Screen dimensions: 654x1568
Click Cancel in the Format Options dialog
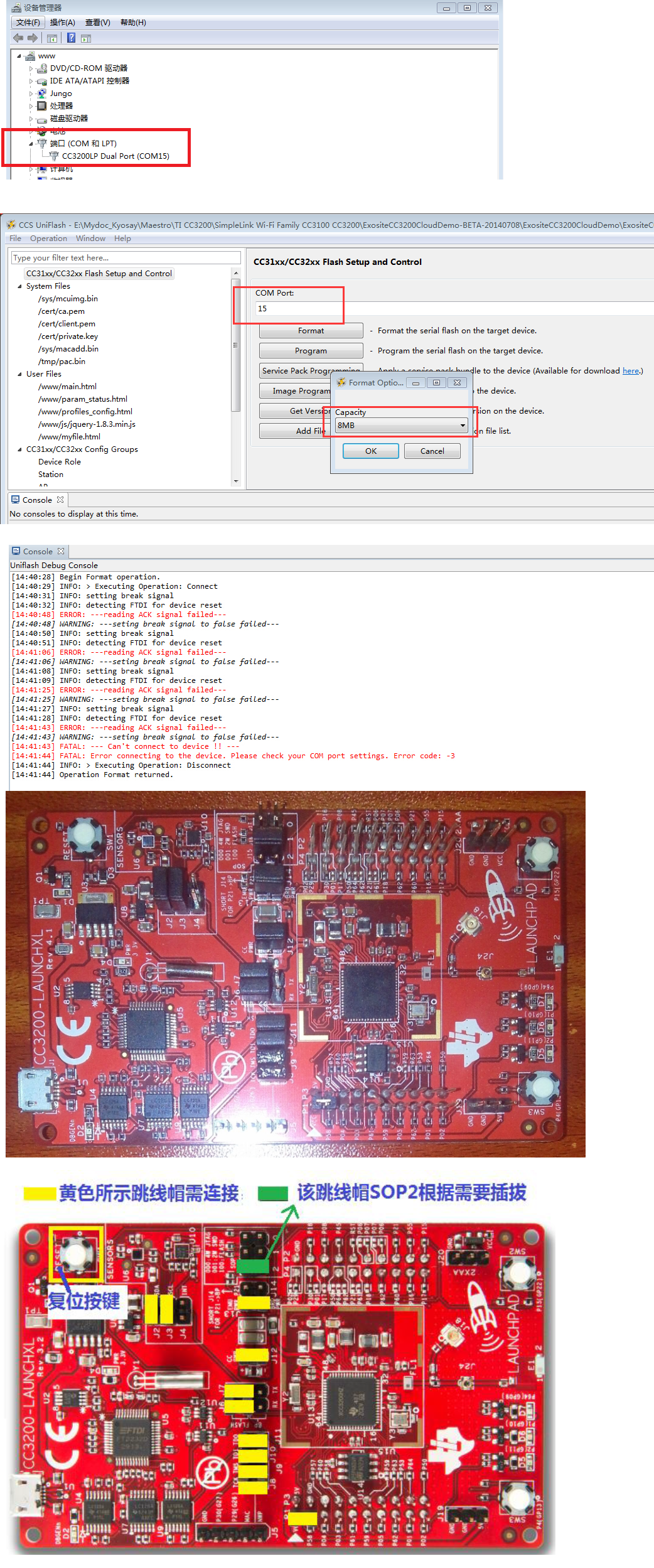tap(432, 451)
